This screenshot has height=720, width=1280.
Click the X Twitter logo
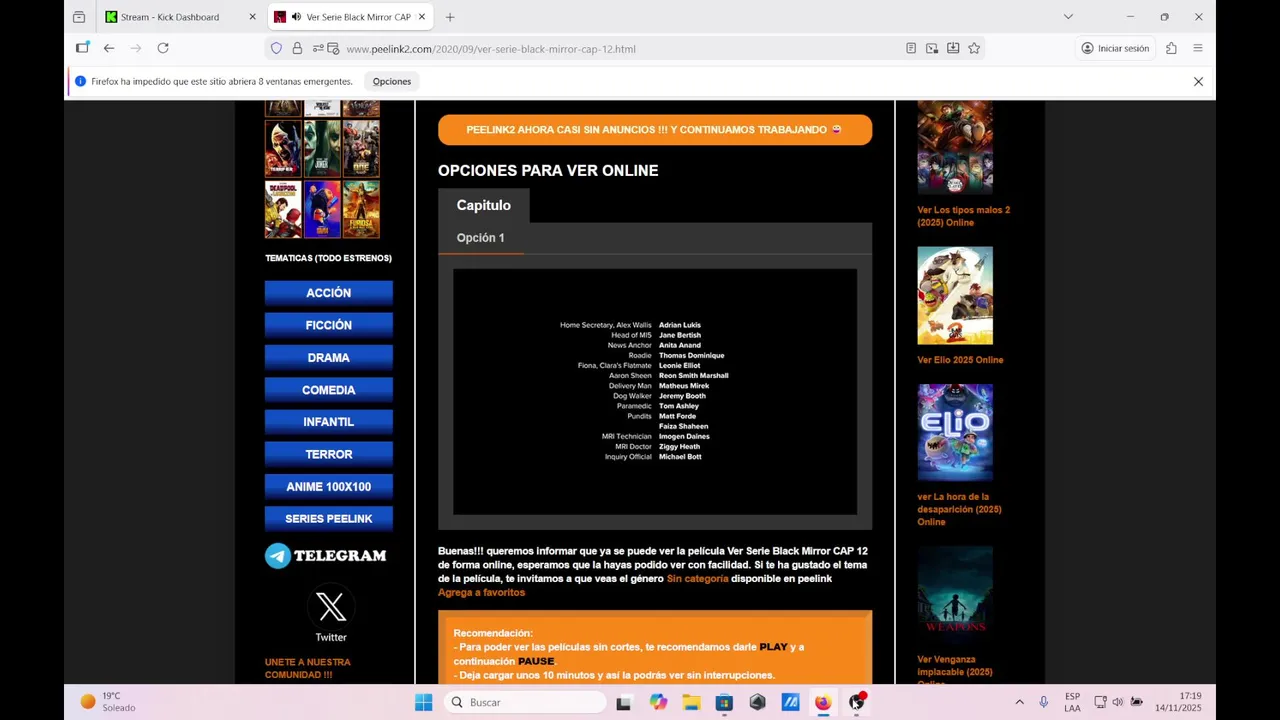coord(331,606)
